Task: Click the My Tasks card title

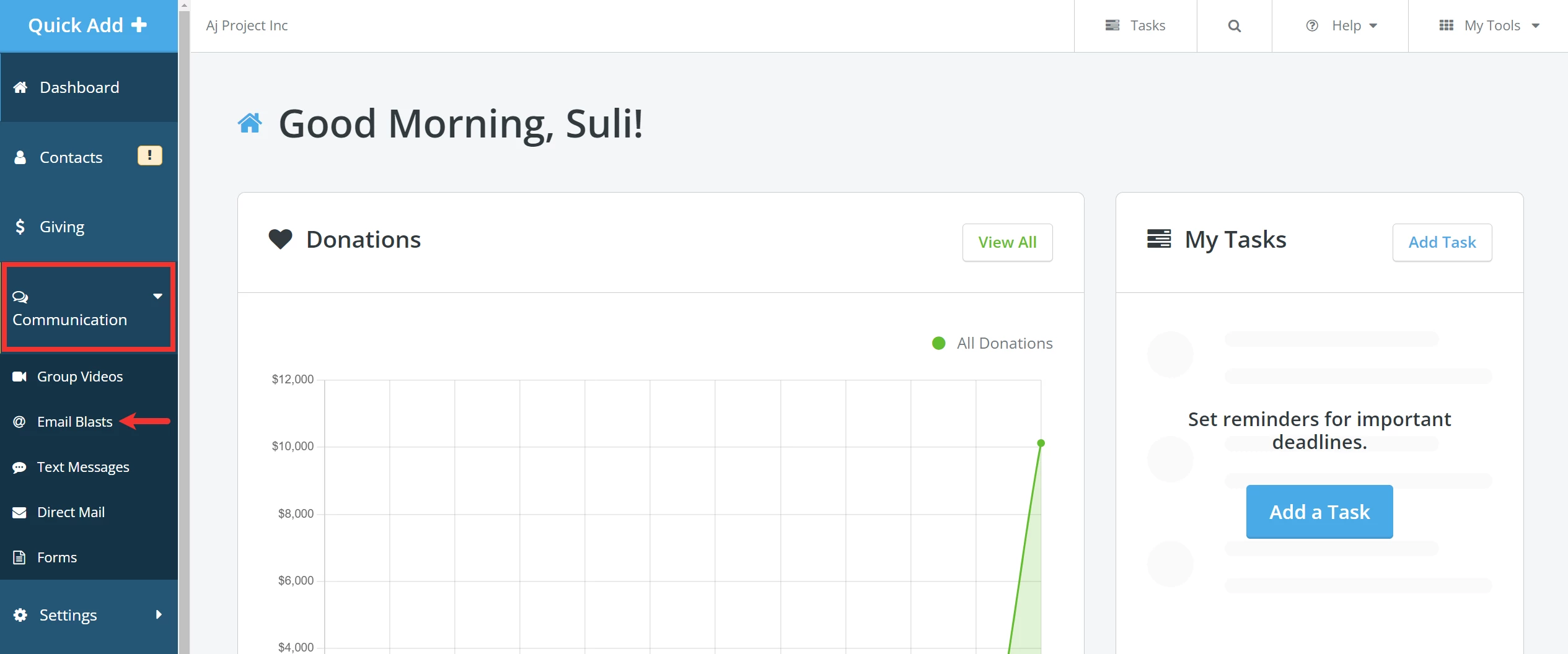Action: [x=1235, y=239]
